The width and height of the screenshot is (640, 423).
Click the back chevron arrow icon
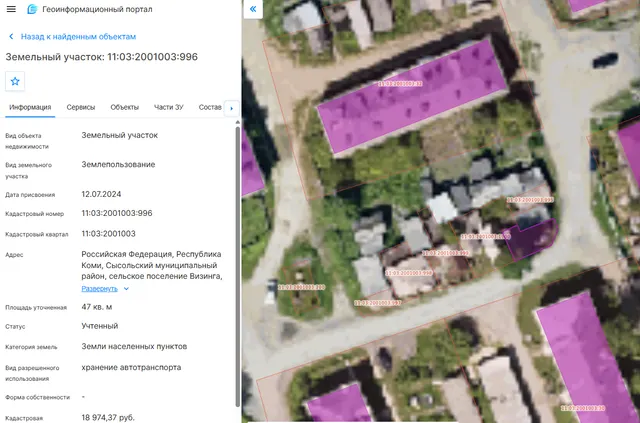click(x=11, y=37)
